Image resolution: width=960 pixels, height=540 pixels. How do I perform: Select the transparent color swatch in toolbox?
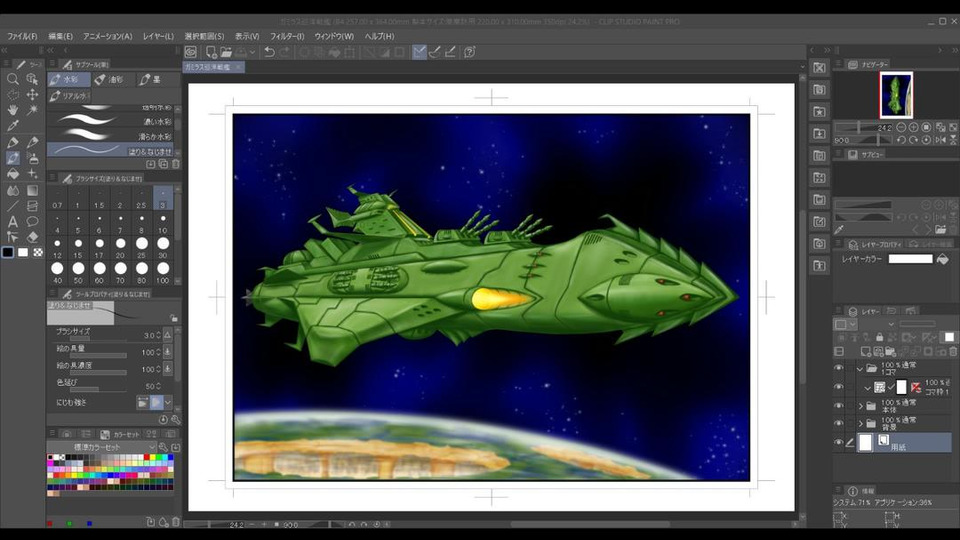[38, 252]
